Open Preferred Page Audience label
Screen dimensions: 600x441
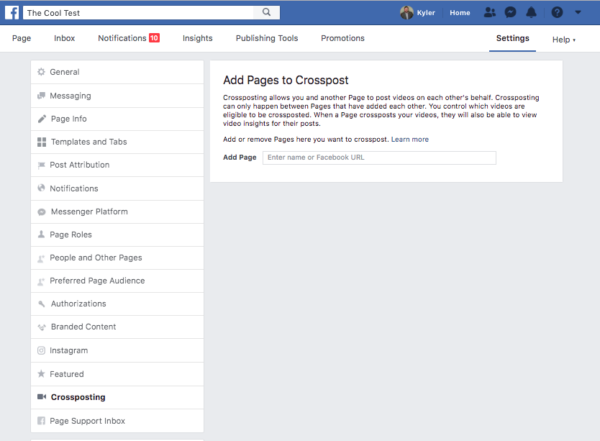[97, 281]
